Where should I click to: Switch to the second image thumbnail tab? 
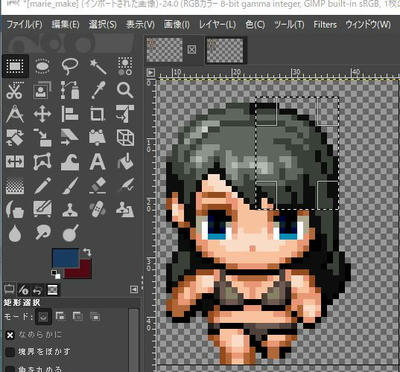tap(225, 51)
